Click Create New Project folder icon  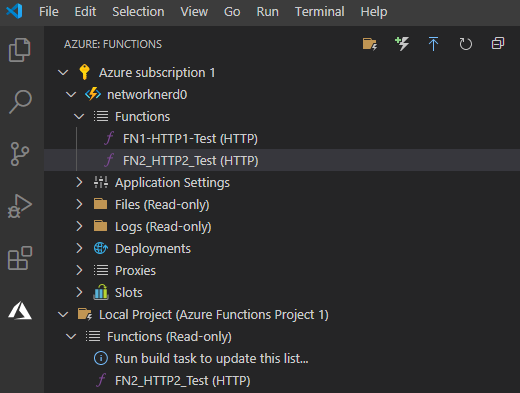pyautogui.click(x=370, y=44)
